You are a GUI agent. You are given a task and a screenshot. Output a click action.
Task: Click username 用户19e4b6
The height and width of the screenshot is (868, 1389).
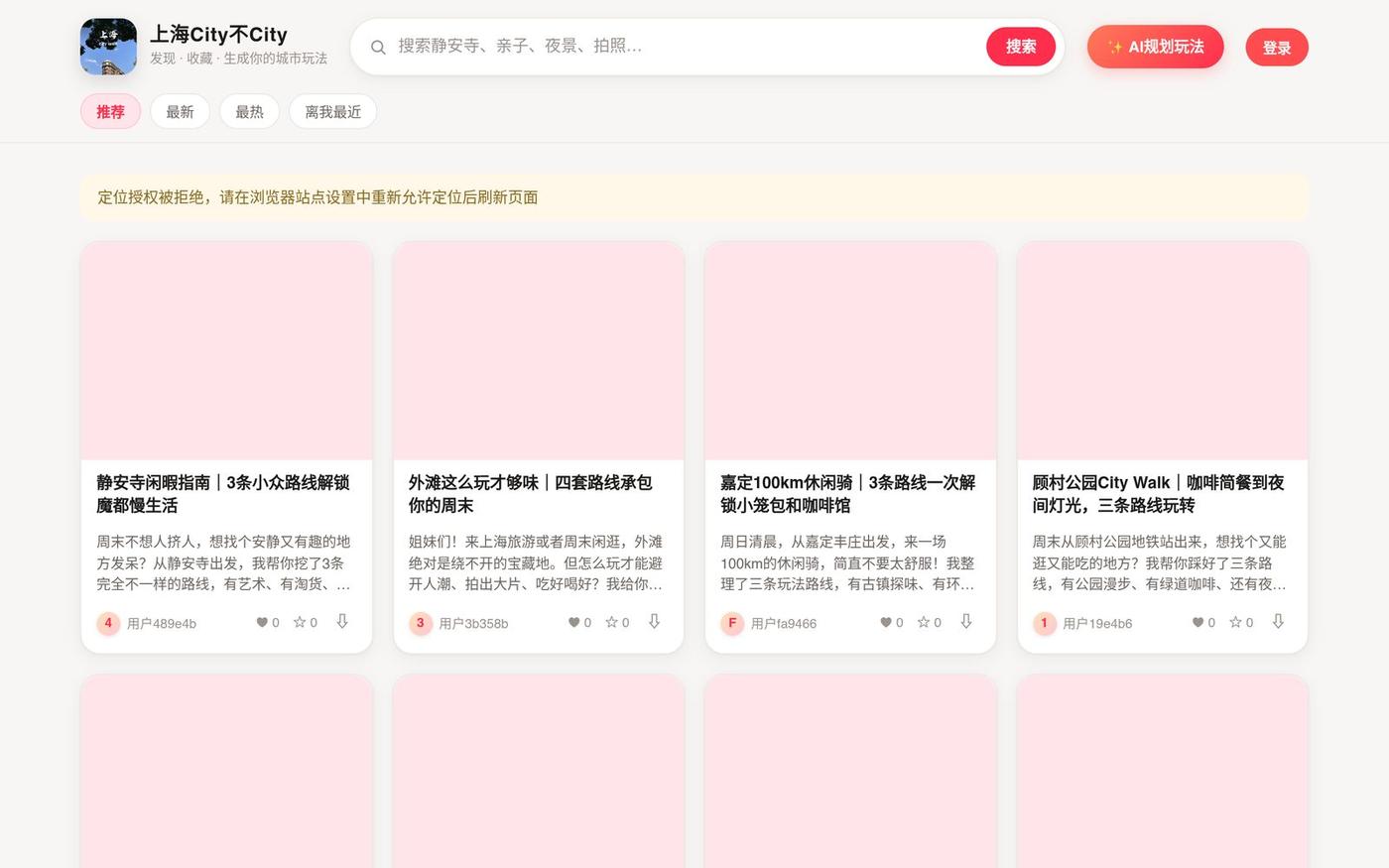coord(1097,624)
